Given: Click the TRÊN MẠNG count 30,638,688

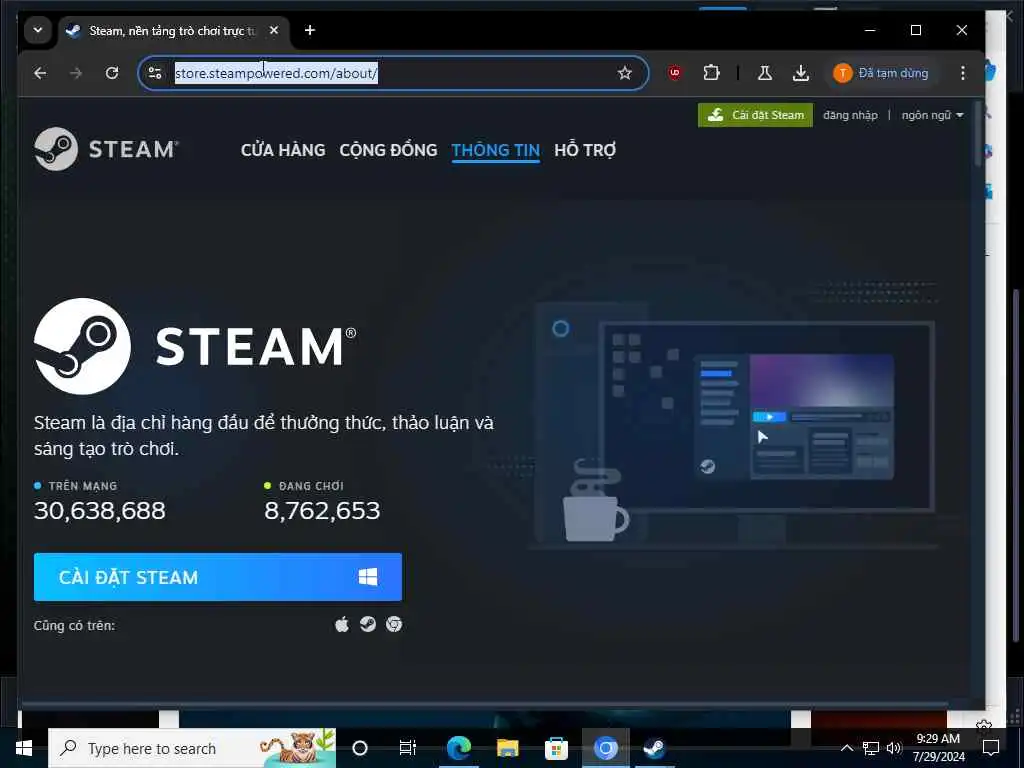Looking at the screenshot, I should (x=100, y=511).
